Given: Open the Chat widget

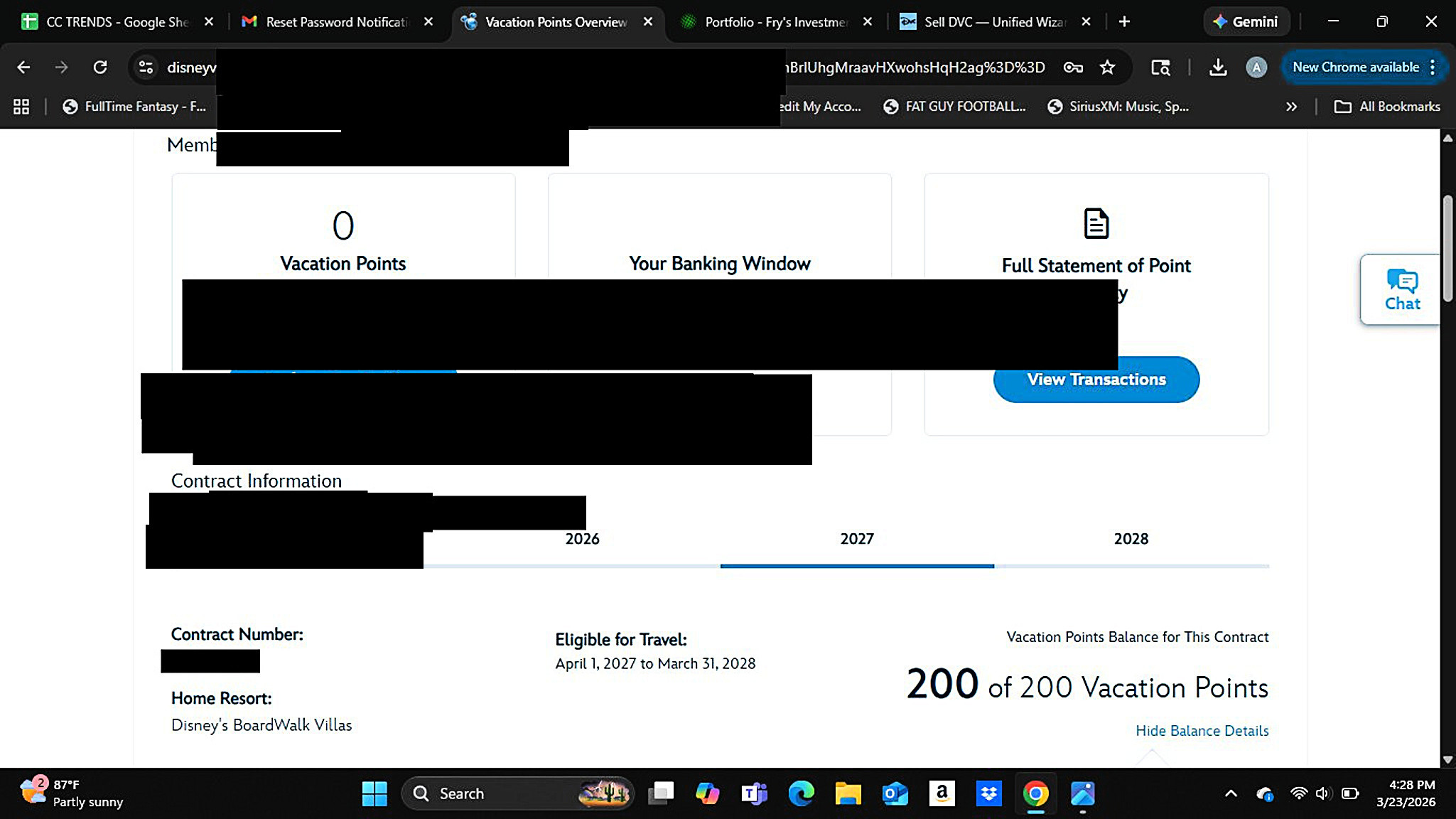Looking at the screenshot, I should (x=1401, y=289).
